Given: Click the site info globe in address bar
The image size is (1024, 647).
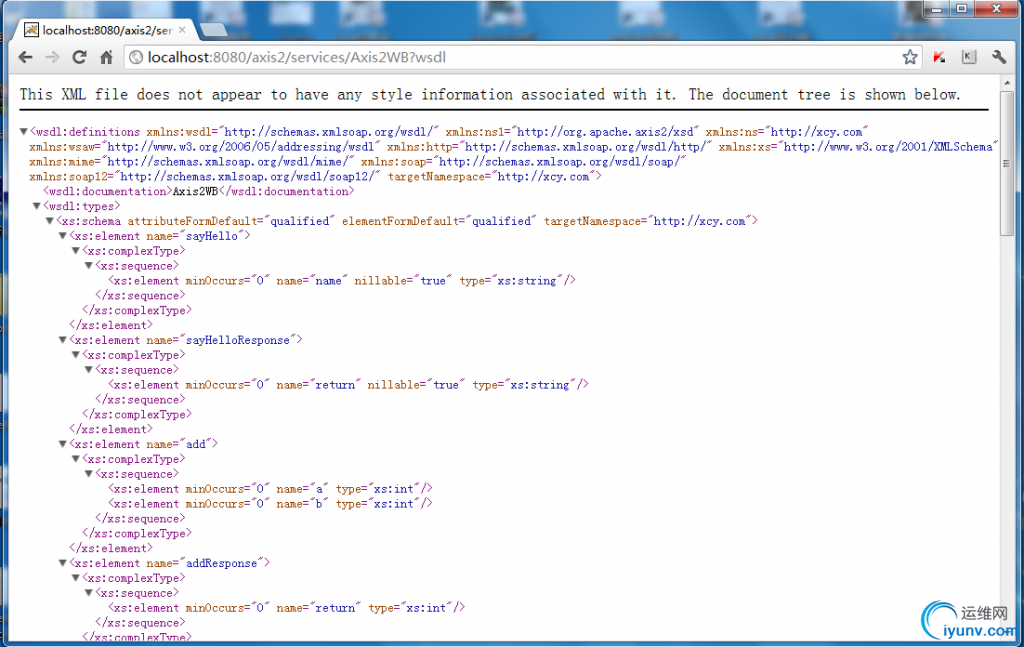Looking at the screenshot, I should pos(136,57).
